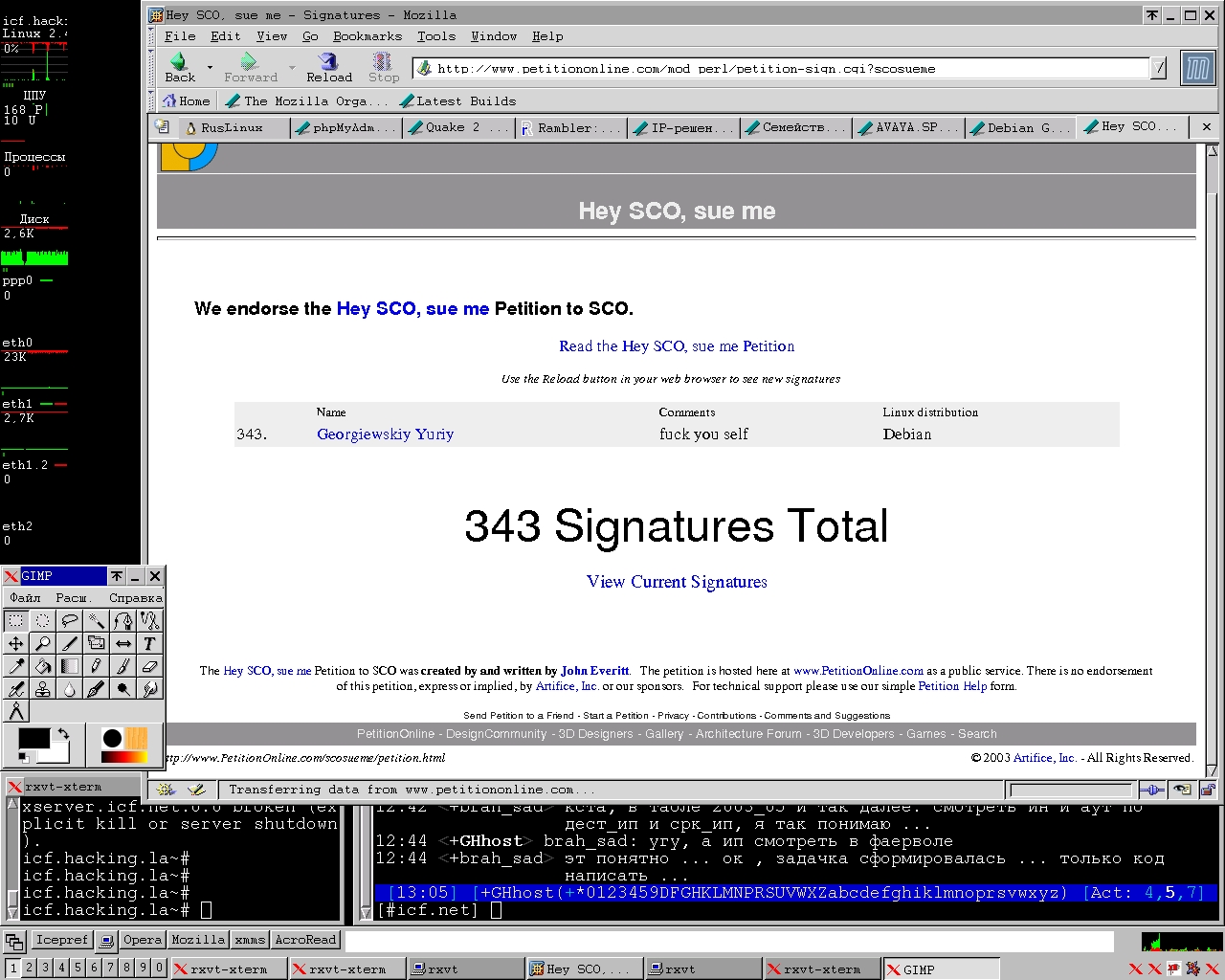Open the View menu in Mozilla
The height and width of the screenshot is (980, 1225).
(272, 36)
